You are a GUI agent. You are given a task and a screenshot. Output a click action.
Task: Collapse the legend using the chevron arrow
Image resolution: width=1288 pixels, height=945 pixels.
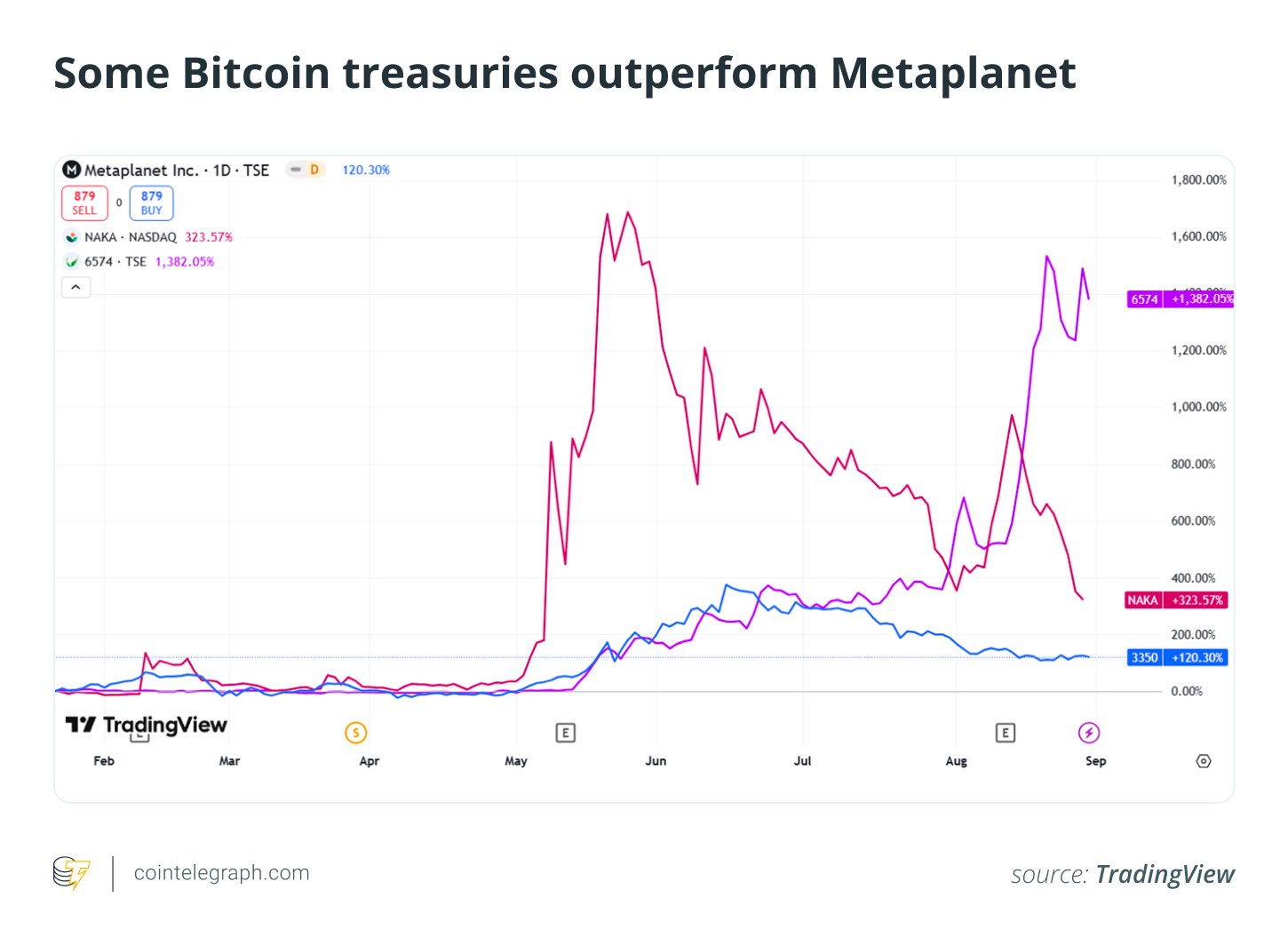pos(76,286)
